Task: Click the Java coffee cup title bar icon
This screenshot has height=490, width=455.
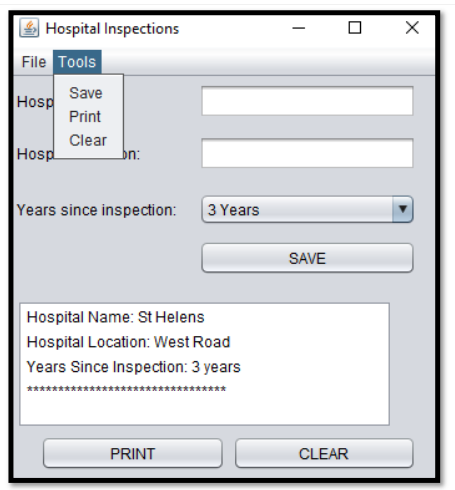Action: [x=29, y=28]
